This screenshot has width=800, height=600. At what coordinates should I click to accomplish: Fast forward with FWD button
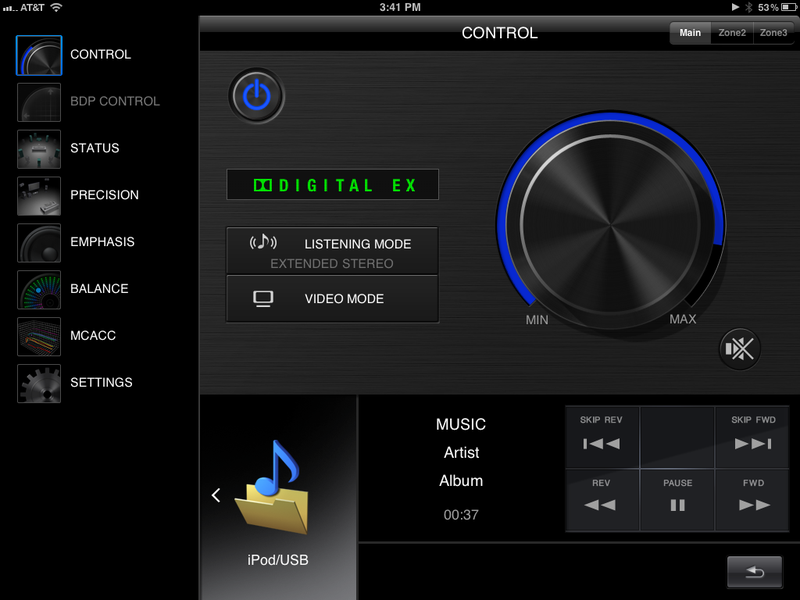pos(753,500)
